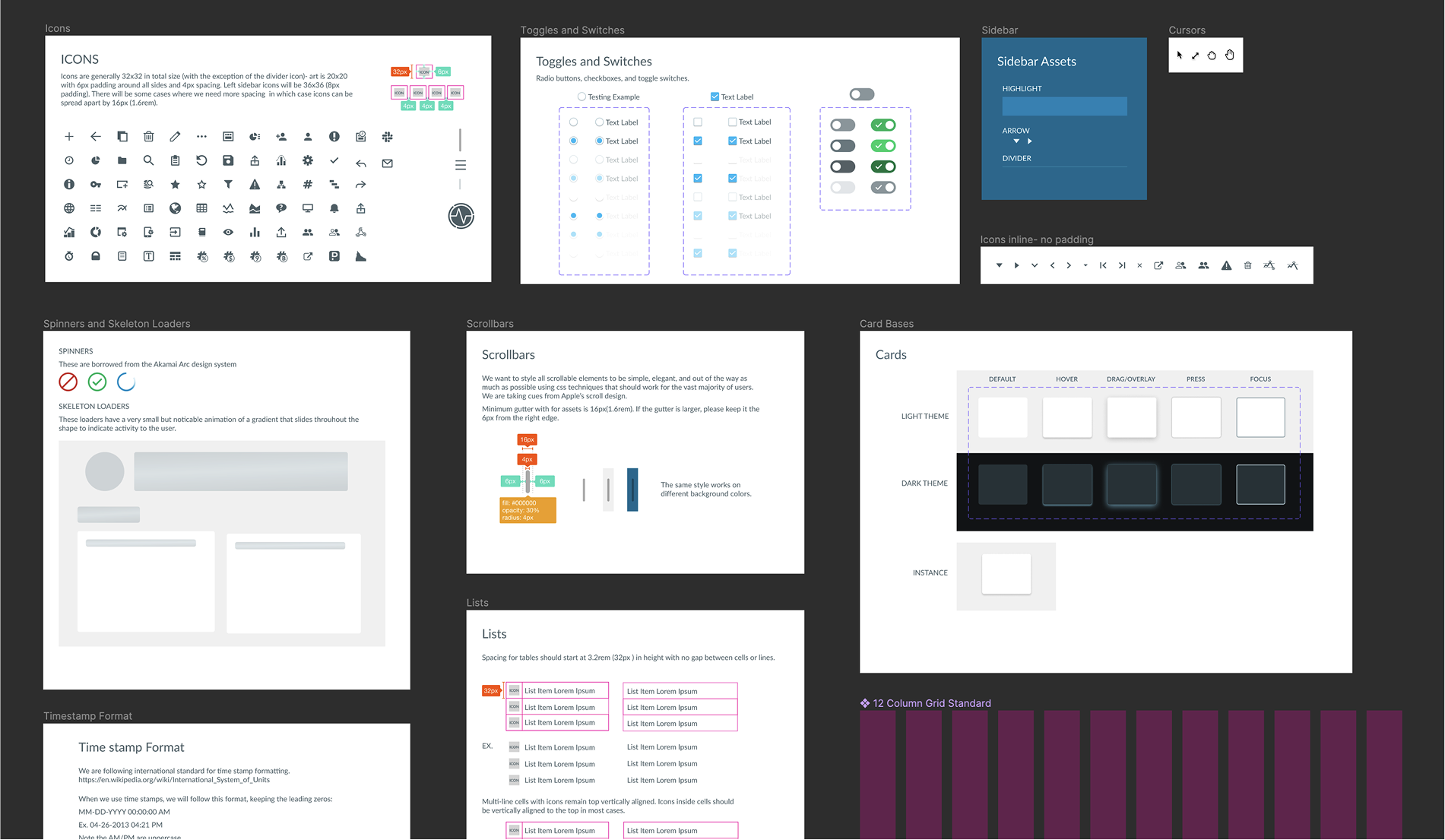The image size is (1445, 840).
Task: Open the filled dropdown caret in the inline icons strip
Action: coord(999,265)
